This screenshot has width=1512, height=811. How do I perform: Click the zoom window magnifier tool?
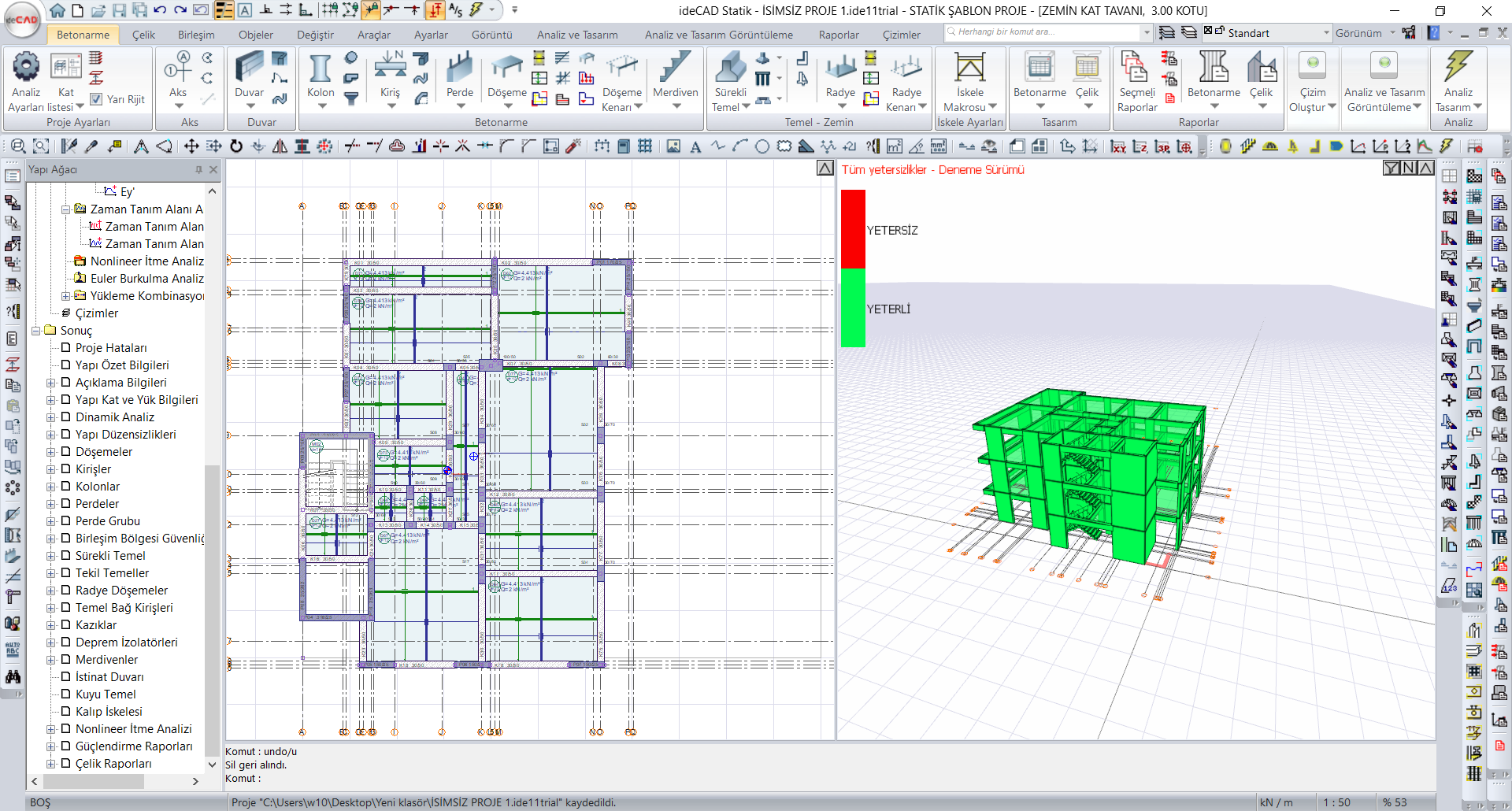[x=17, y=146]
